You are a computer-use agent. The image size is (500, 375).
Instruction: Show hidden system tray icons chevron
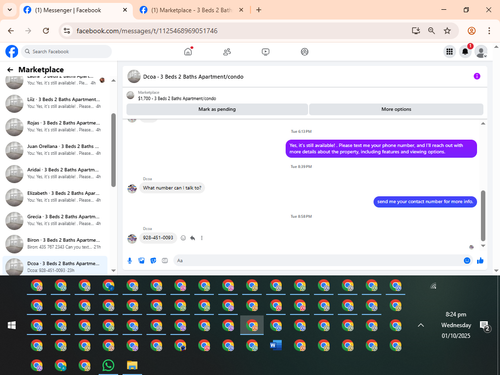click(x=421, y=325)
